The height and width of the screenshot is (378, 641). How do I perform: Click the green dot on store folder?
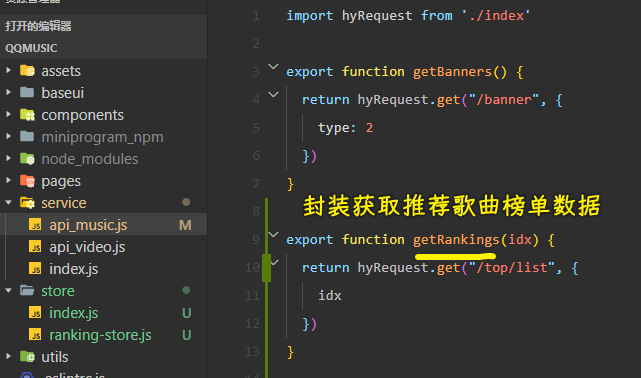(x=186, y=290)
